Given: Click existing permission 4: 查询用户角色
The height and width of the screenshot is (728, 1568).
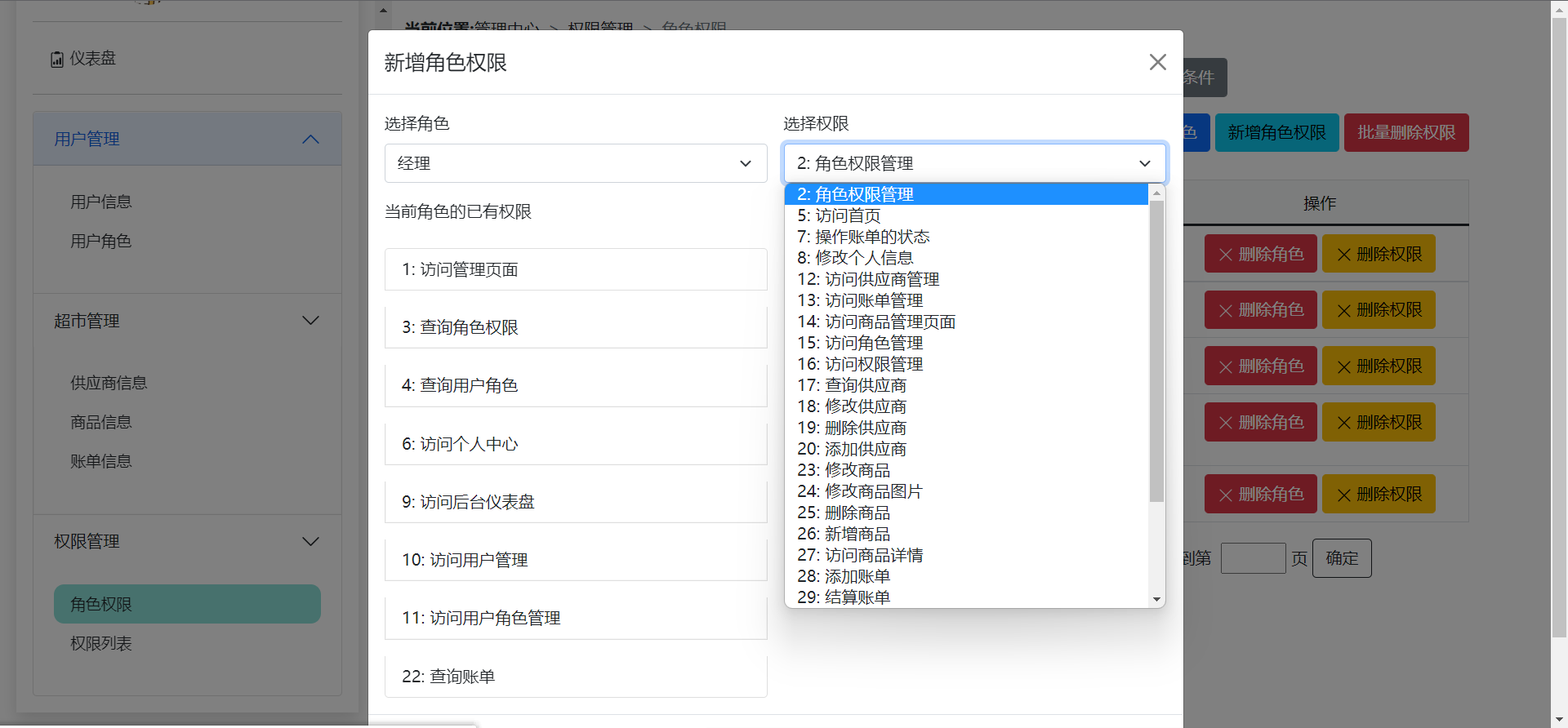Looking at the screenshot, I should tap(576, 385).
